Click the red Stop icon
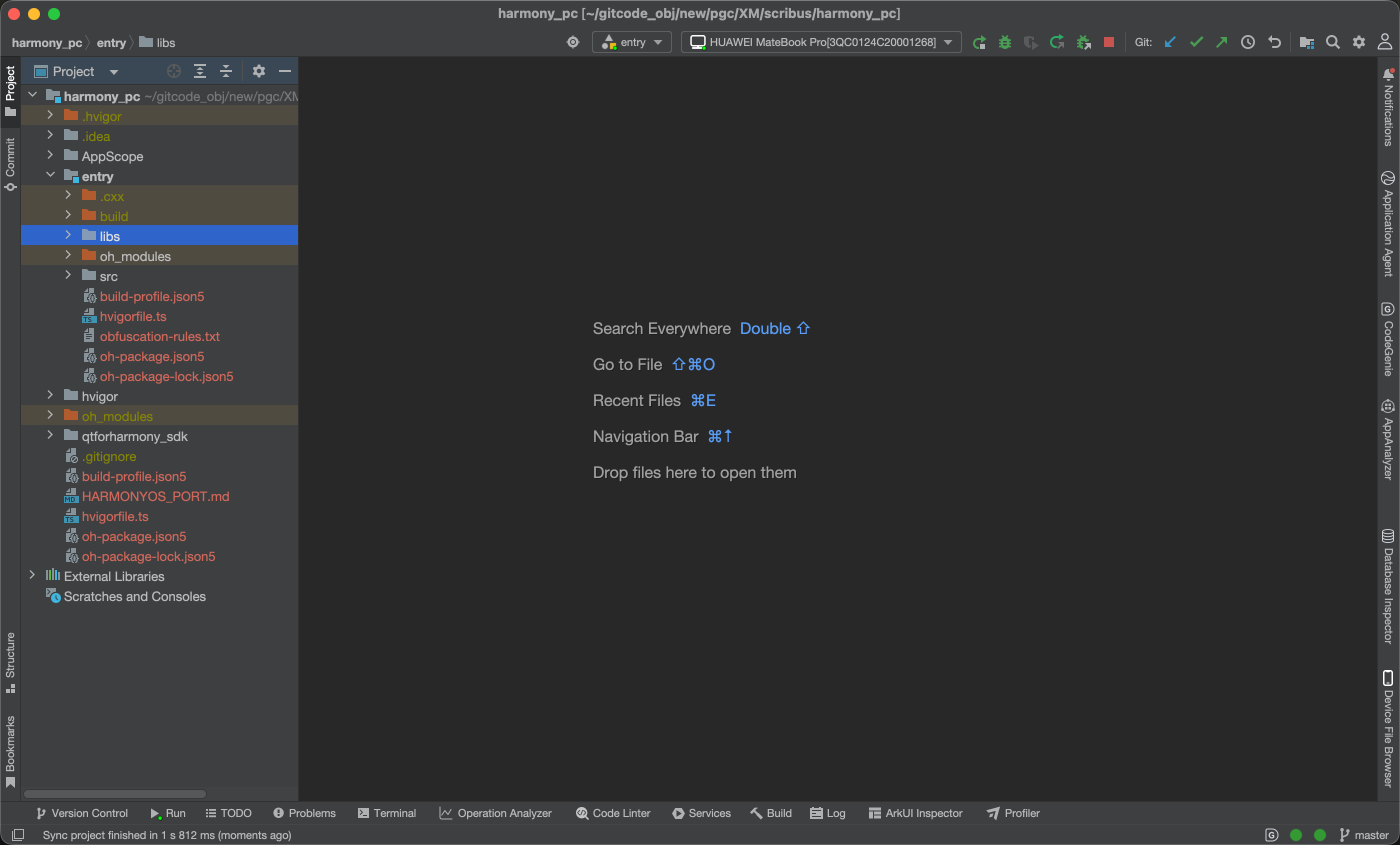Image resolution: width=1400 pixels, height=845 pixels. tap(1108, 42)
